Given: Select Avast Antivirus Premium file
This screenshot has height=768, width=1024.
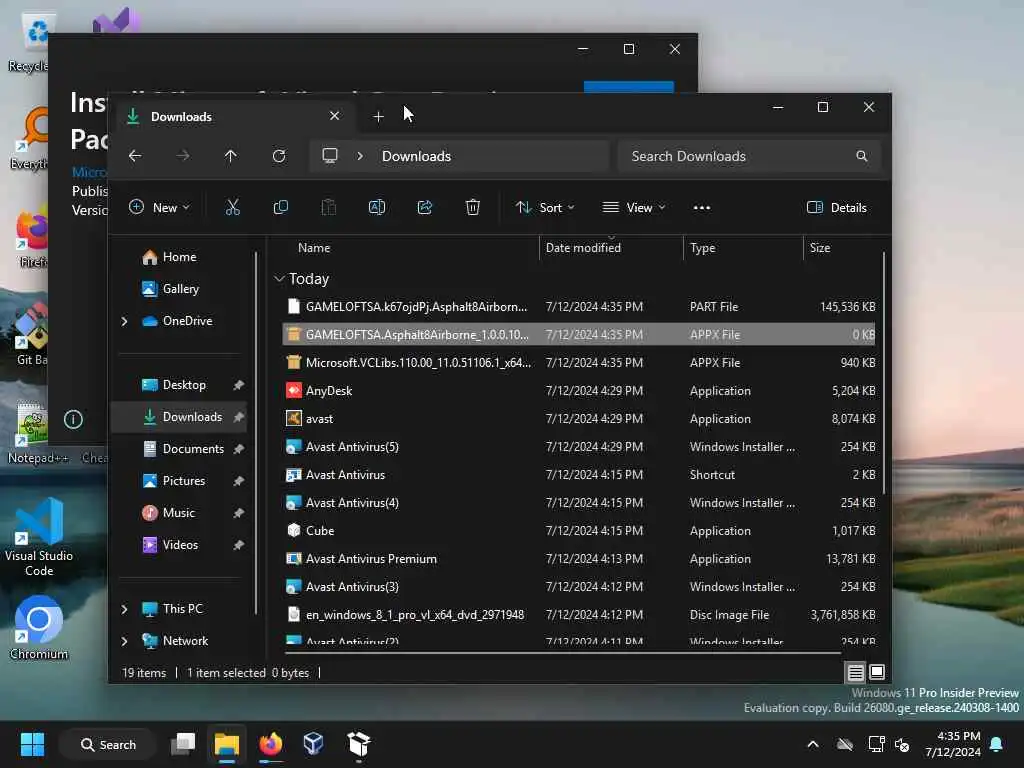Looking at the screenshot, I should [579, 559].
